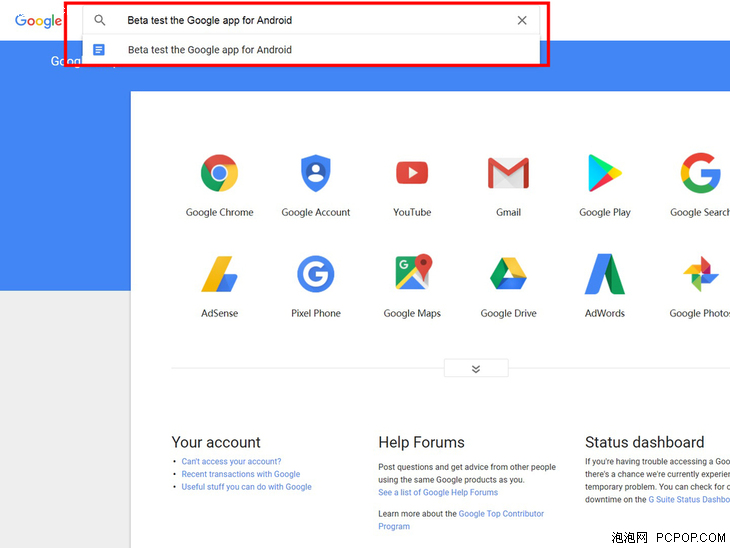Open the Gmail envelope icon

(x=508, y=173)
